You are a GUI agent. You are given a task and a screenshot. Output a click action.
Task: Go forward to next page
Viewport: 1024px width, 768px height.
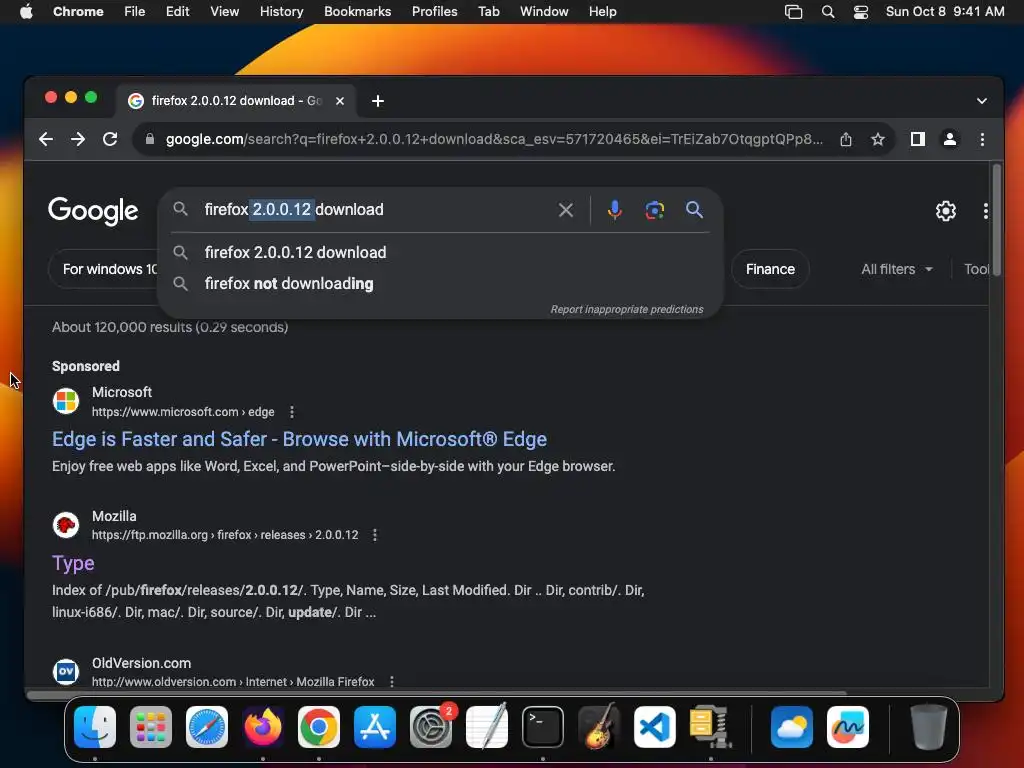click(78, 139)
